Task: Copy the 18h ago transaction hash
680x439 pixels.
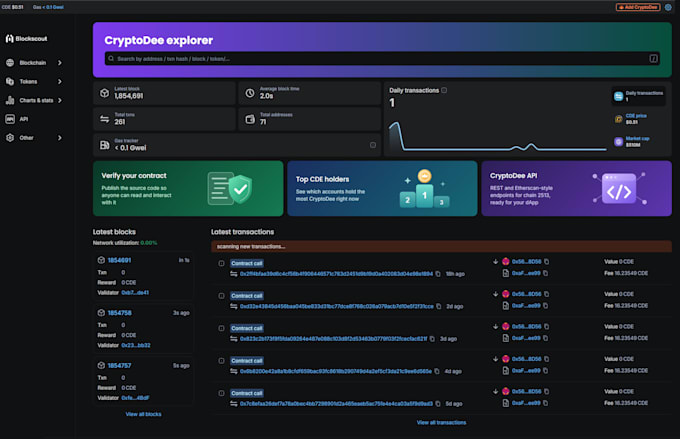Action: point(438,274)
